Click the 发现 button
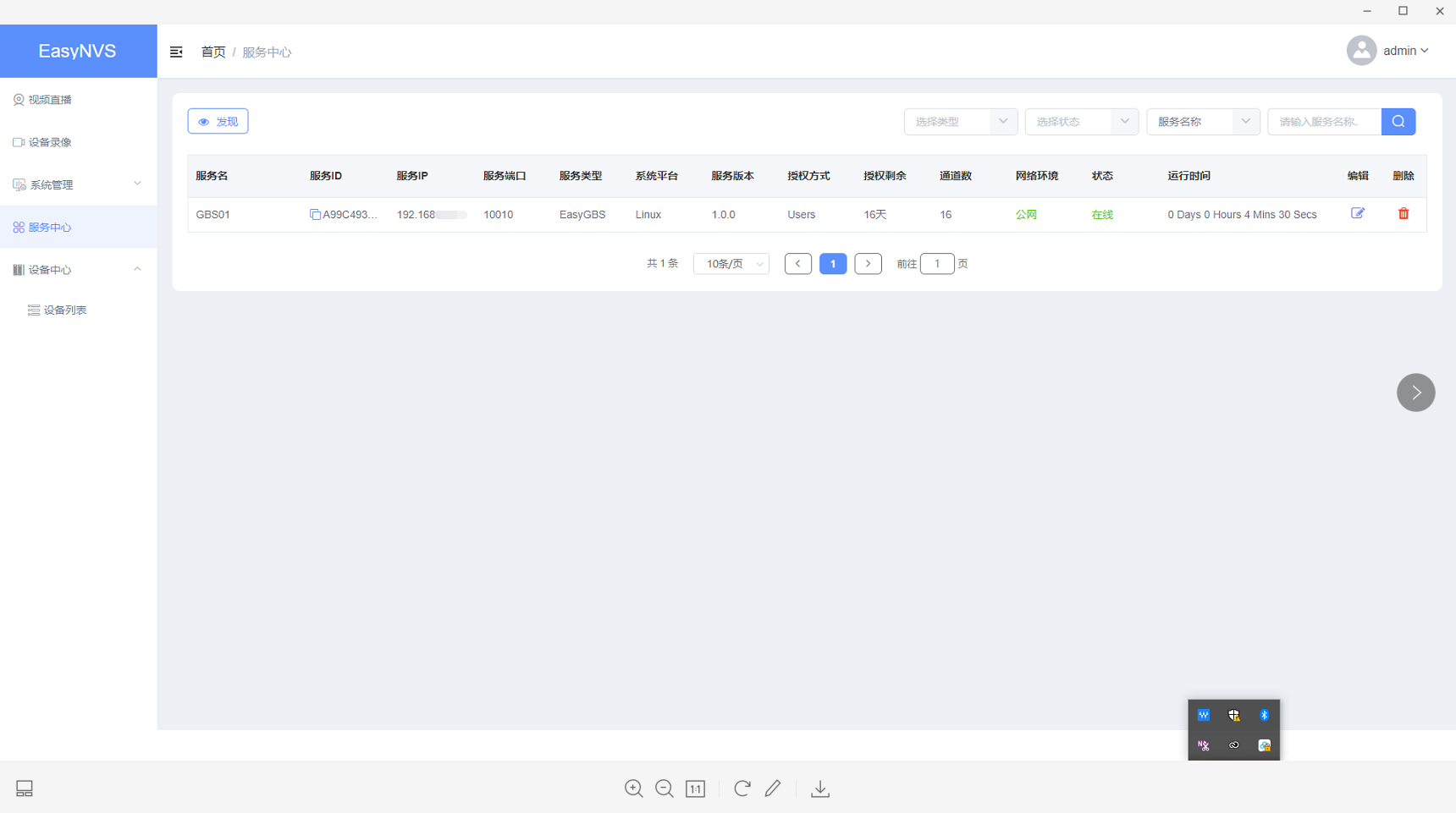The width and height of the screenshot is (1456, 813). click(218, 122)
